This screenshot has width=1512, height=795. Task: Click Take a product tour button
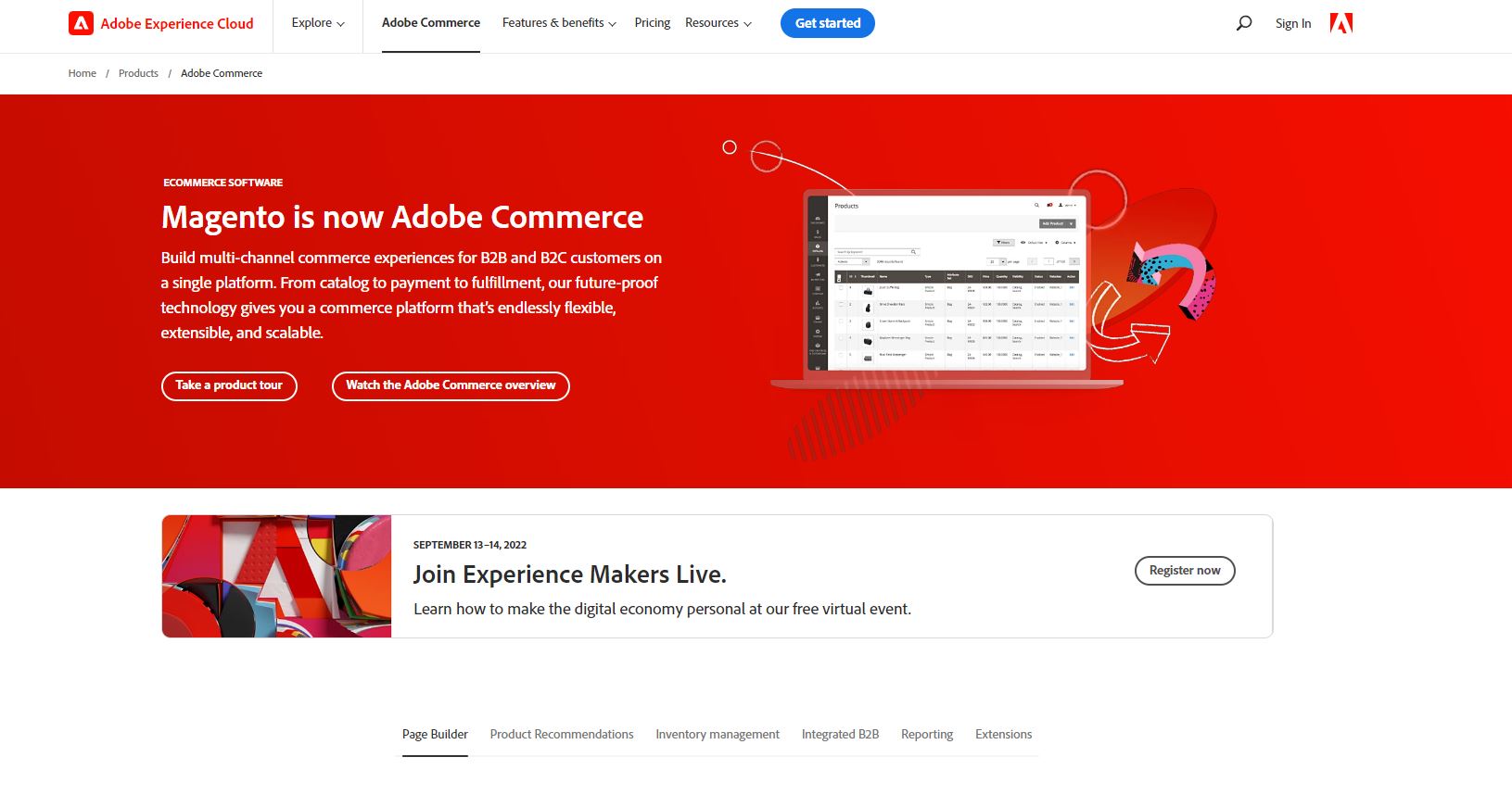(x=229, y=385)
